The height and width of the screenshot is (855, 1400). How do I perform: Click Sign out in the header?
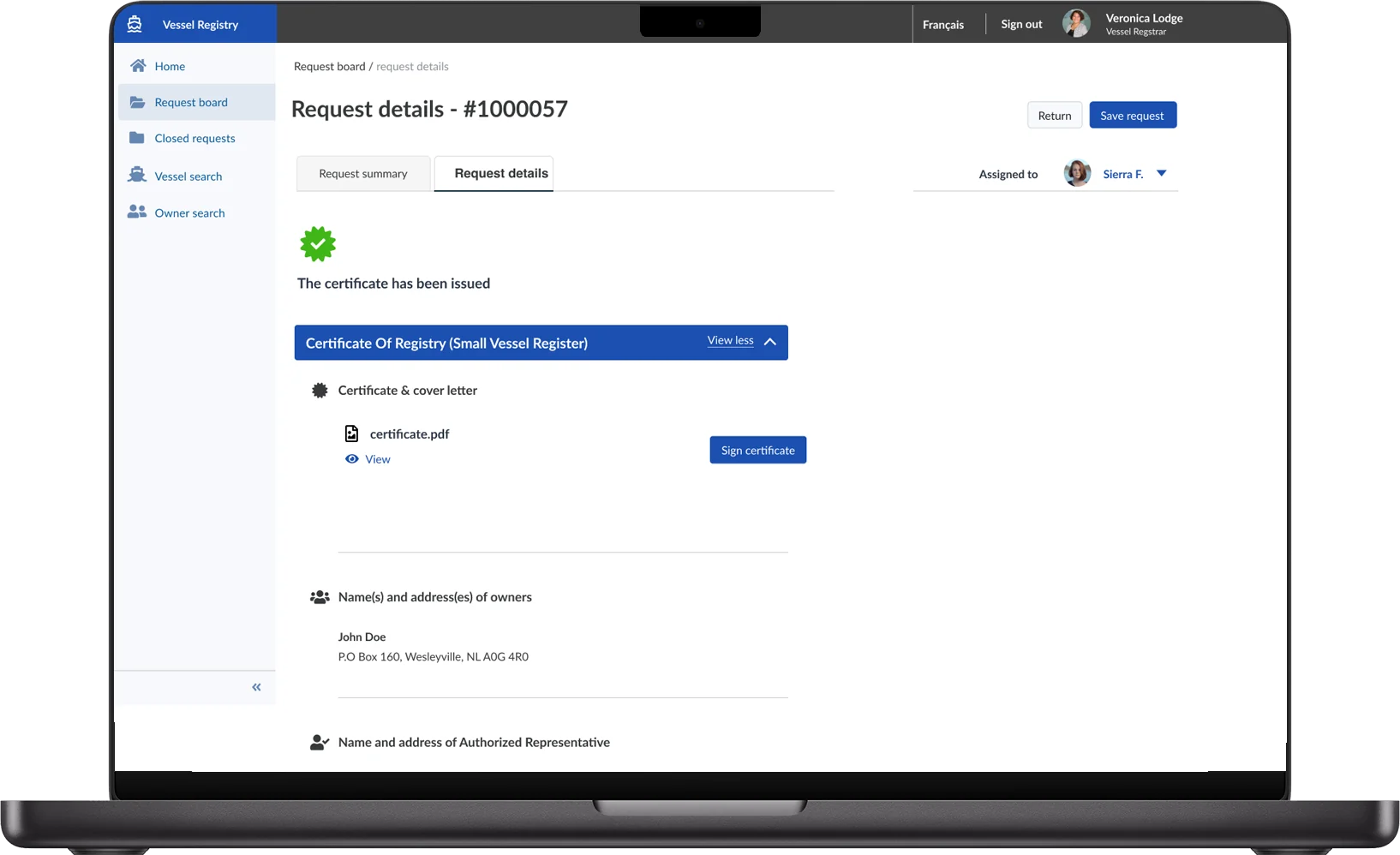(x=1021, y=24)
